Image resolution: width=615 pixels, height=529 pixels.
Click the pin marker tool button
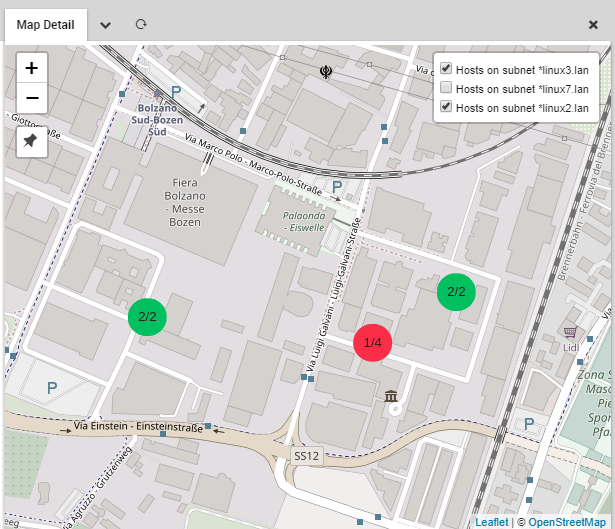32,142
